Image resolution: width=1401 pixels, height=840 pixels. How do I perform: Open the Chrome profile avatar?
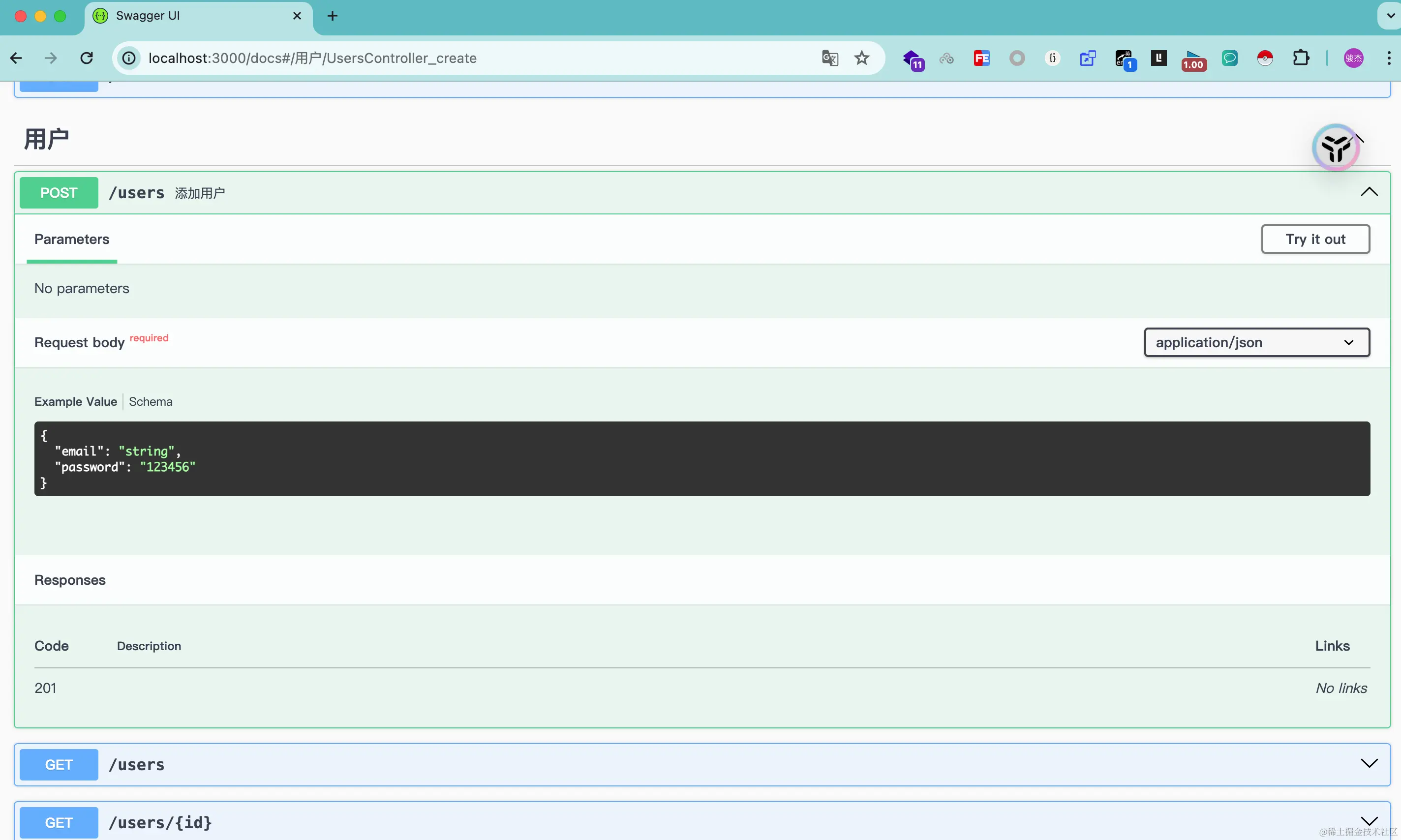click(1353, 59)
